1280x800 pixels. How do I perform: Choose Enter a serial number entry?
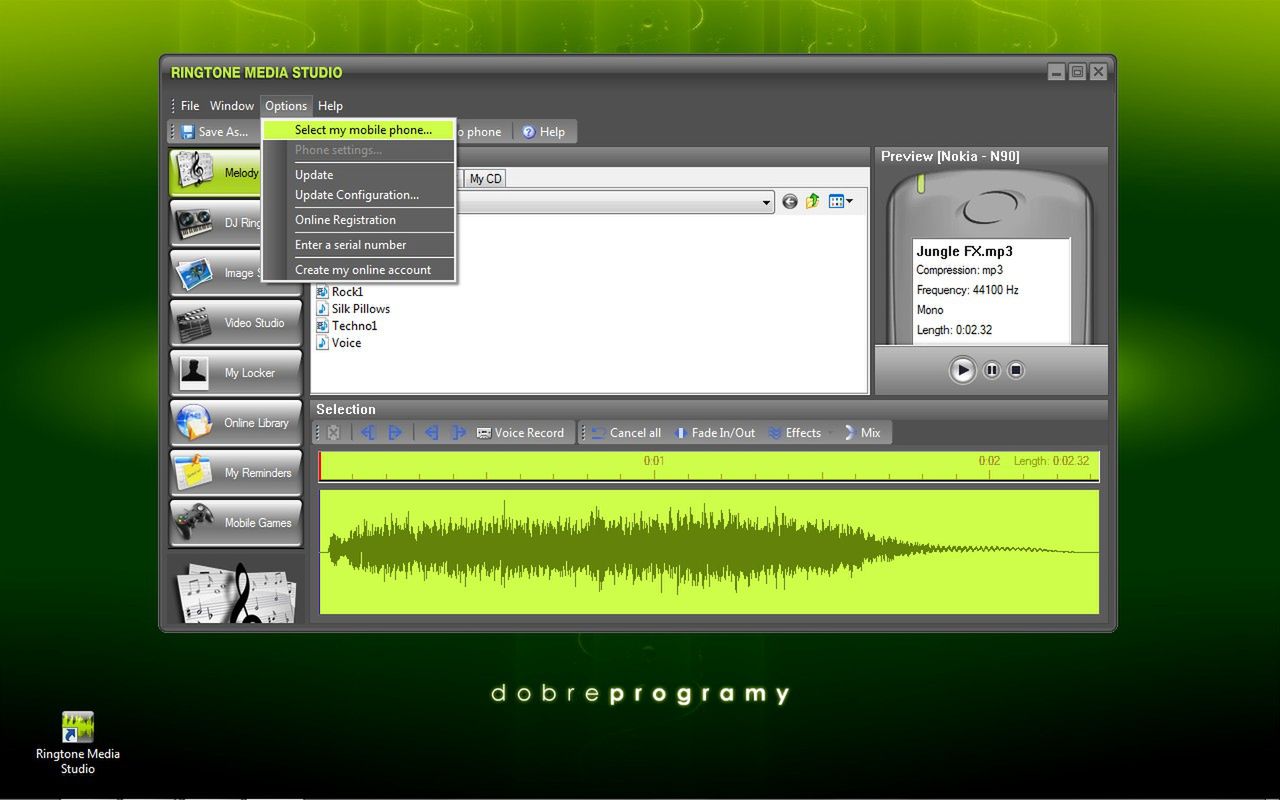(x=359, y=245)
